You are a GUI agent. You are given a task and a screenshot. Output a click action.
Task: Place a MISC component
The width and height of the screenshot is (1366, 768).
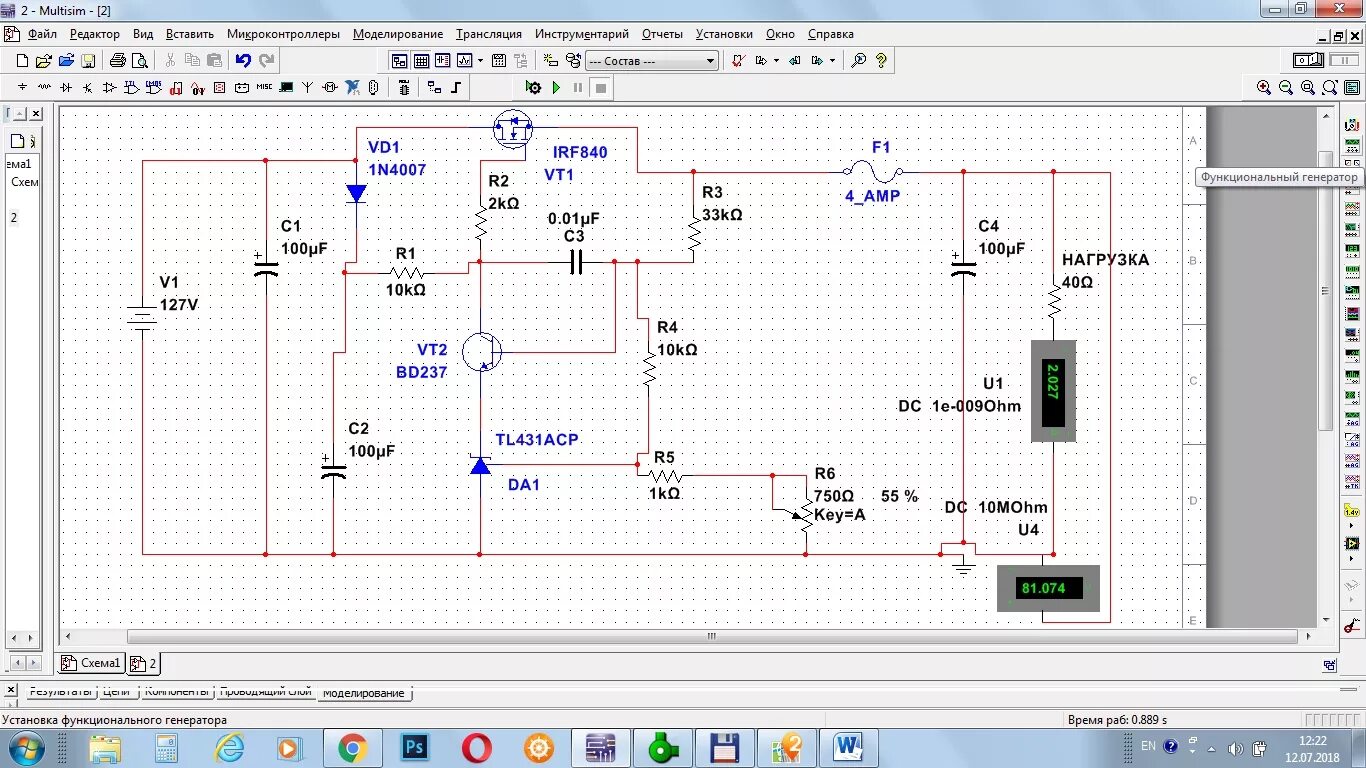click(264, 87)
